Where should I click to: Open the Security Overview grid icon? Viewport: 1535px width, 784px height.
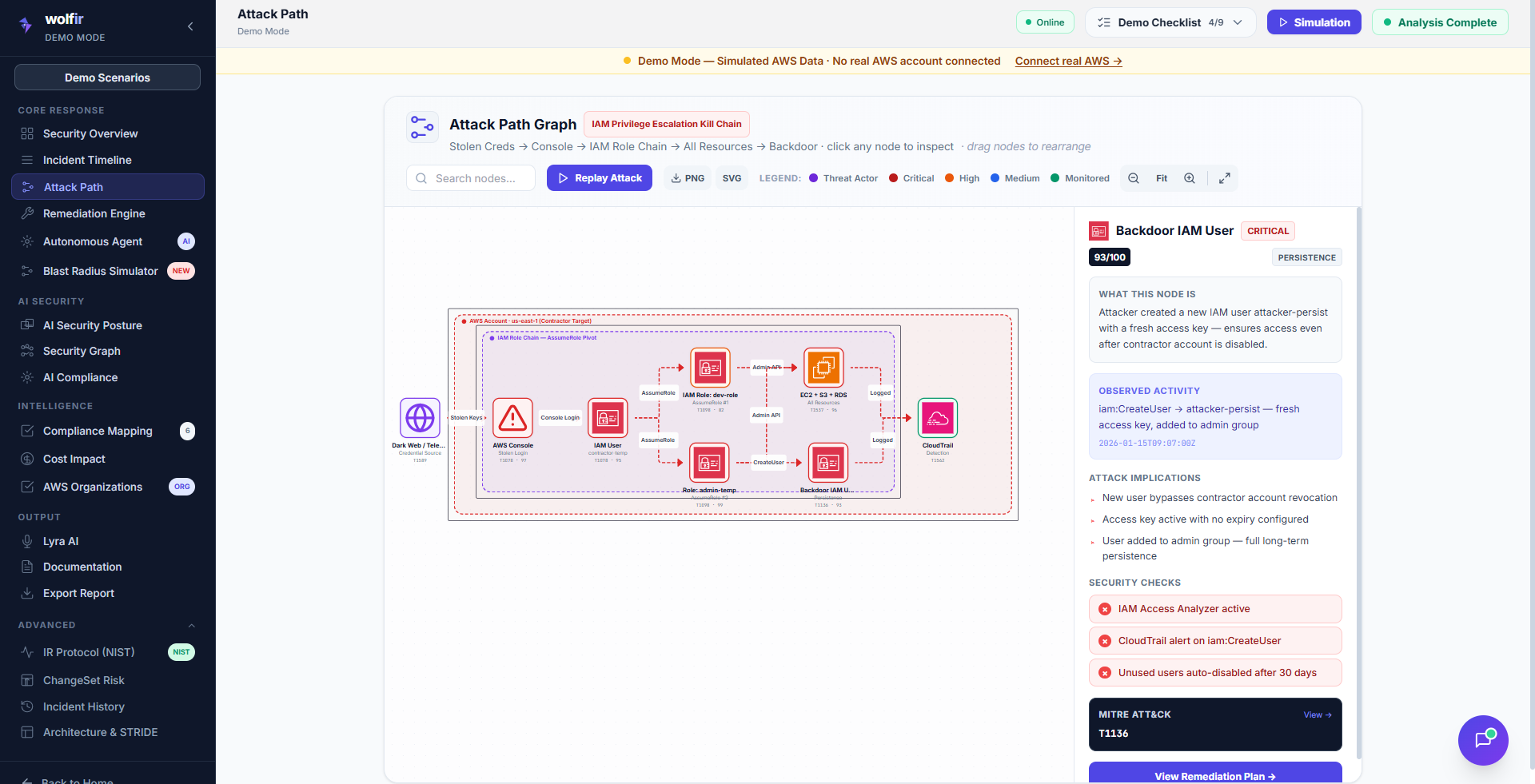click(x=27, y=133)
